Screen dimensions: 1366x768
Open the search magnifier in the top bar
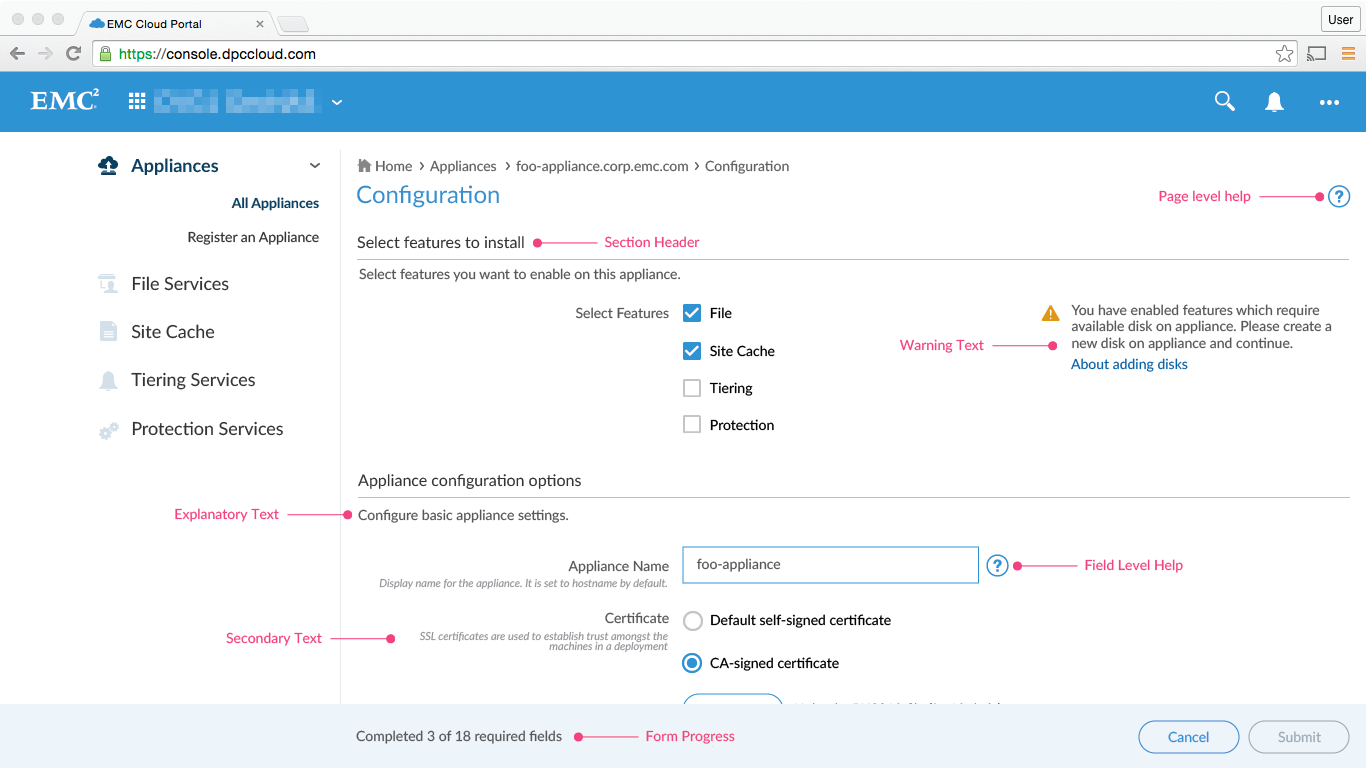pyautogui.click(x=1224, y=101)
